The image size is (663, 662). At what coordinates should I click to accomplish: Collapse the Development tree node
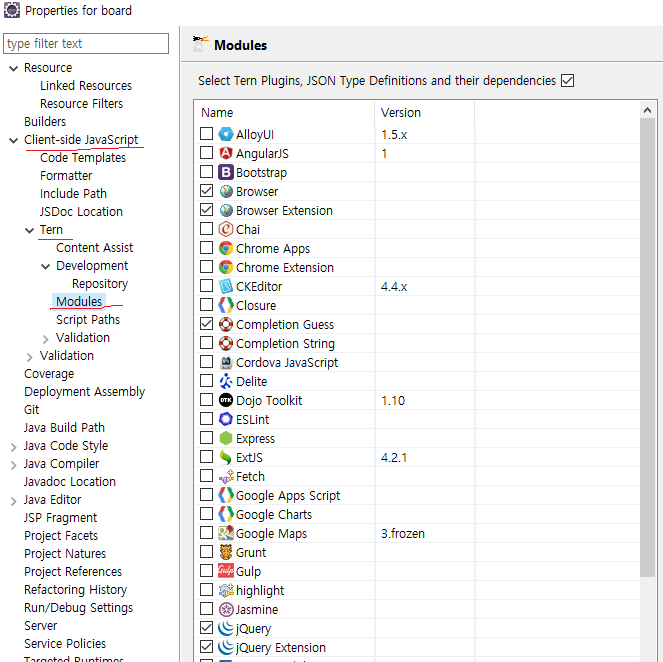45,266
